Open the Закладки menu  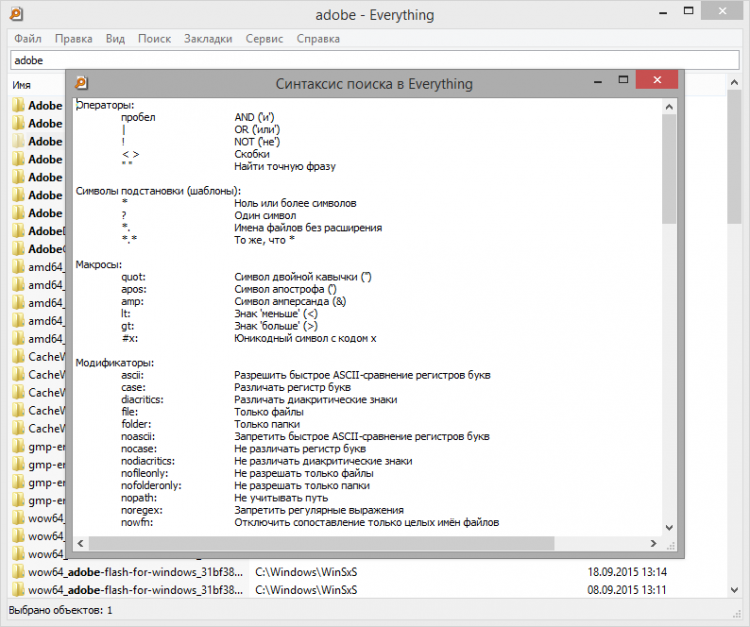point(208,39)
